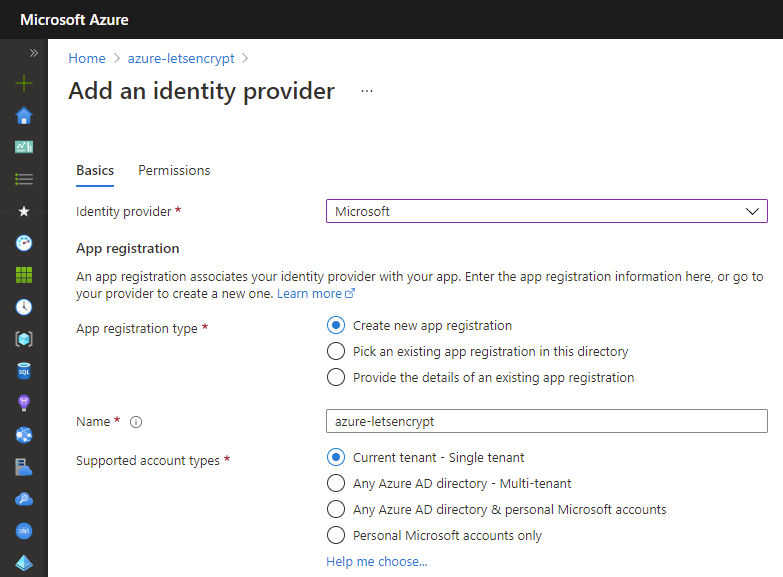Click the green plus Create a resource icon

23,83
